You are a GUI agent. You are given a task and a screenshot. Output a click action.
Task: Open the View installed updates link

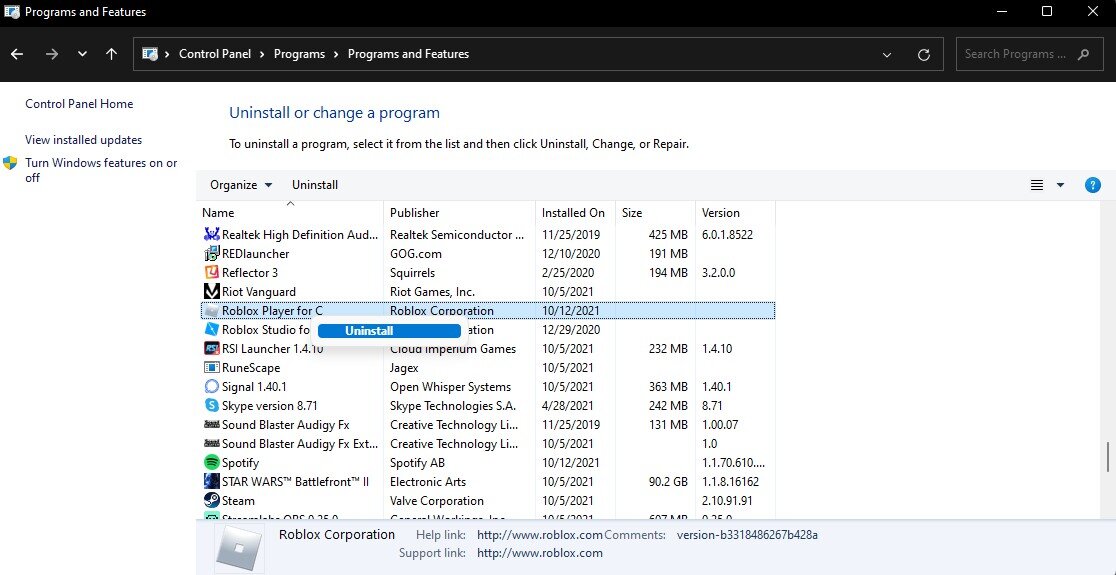click(x=84, y=140)
